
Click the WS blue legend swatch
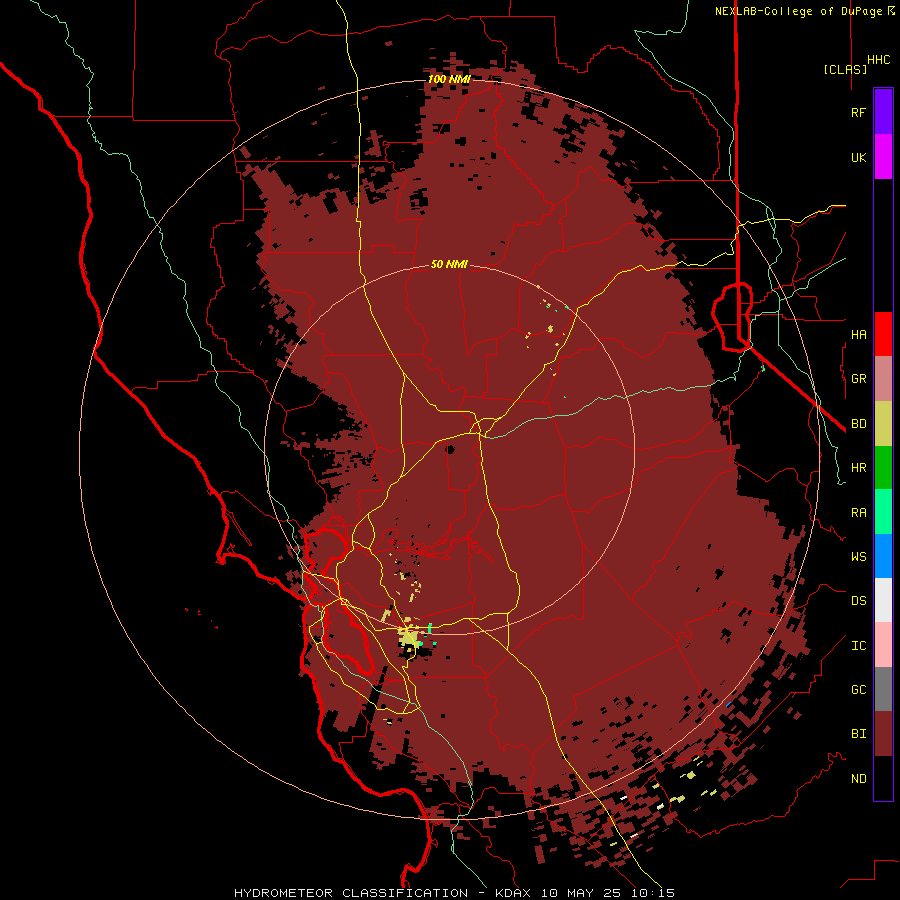pos(883,556)
